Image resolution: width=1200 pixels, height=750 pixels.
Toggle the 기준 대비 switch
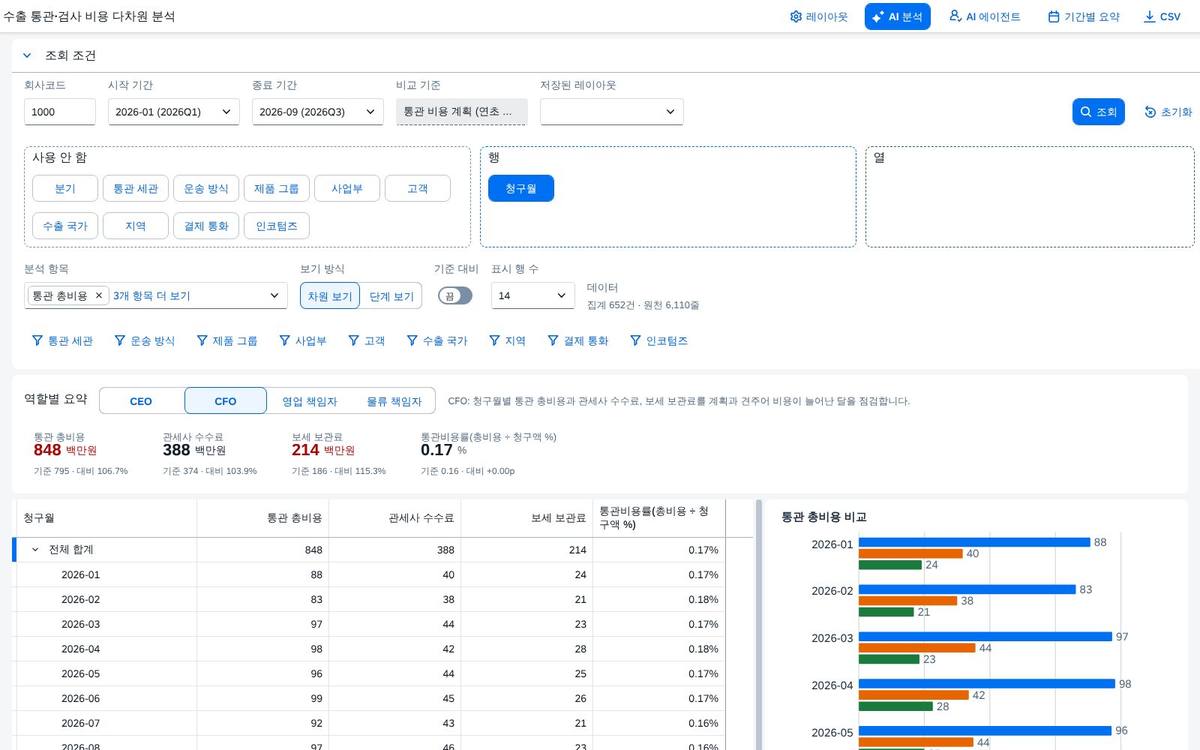(455, 296)
